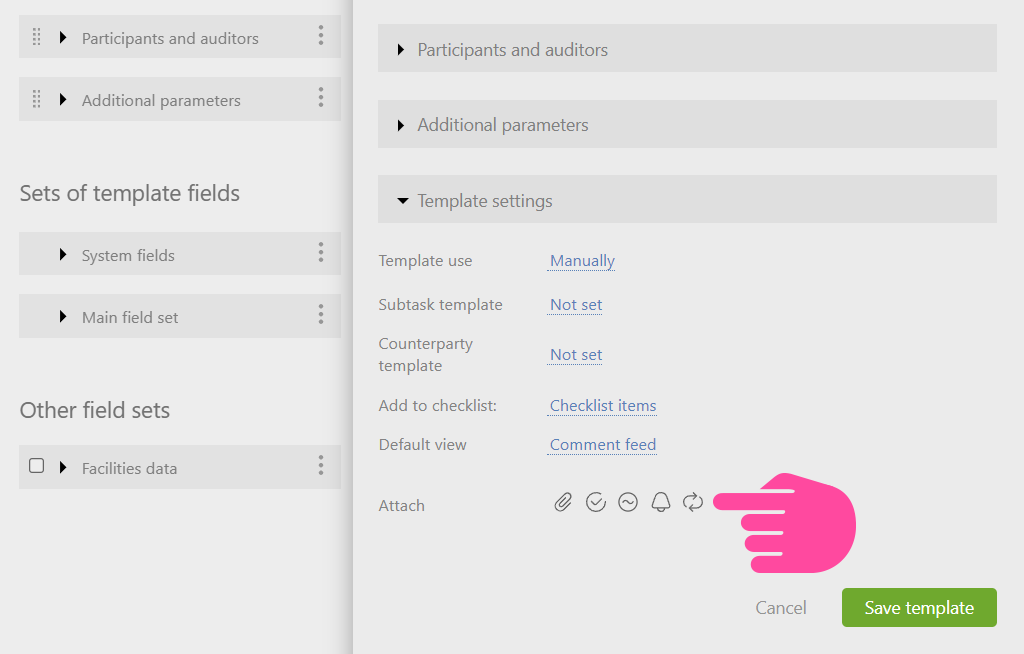
Task: Open the three-dot menu for sidebar Participants and auditors
Action: [321, 36]
